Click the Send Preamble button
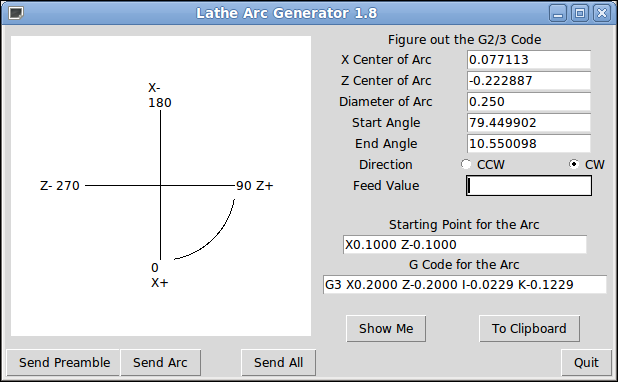The image size is (618, 382). pos(64,362)
